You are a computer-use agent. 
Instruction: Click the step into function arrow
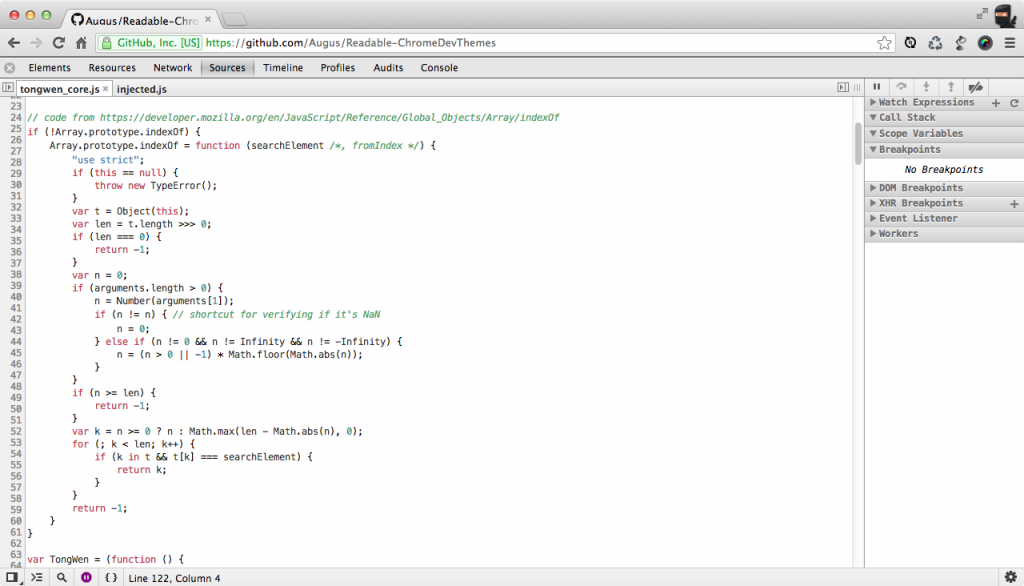coord(926,88)
